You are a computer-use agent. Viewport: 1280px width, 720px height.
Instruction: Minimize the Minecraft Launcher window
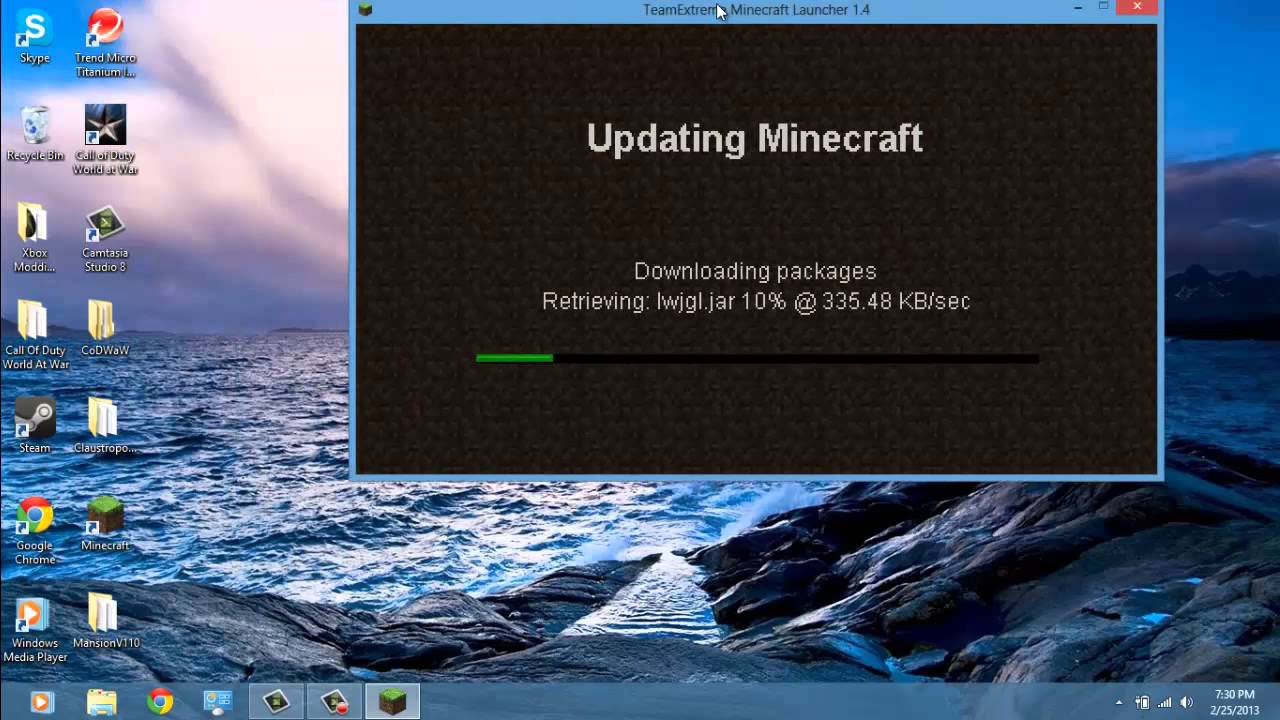click(1078, 8)
